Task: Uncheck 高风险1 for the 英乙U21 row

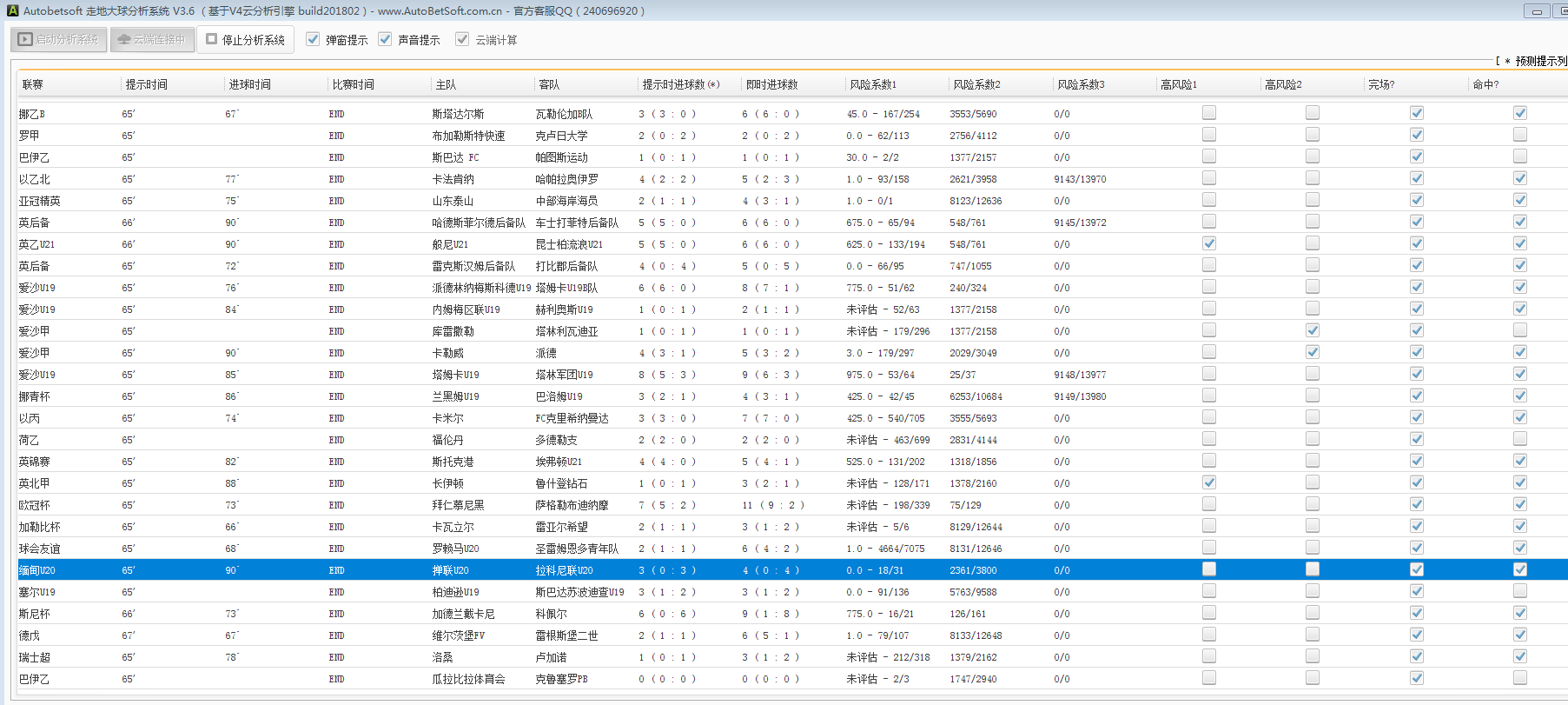Action: click(x=1208, y=243)
